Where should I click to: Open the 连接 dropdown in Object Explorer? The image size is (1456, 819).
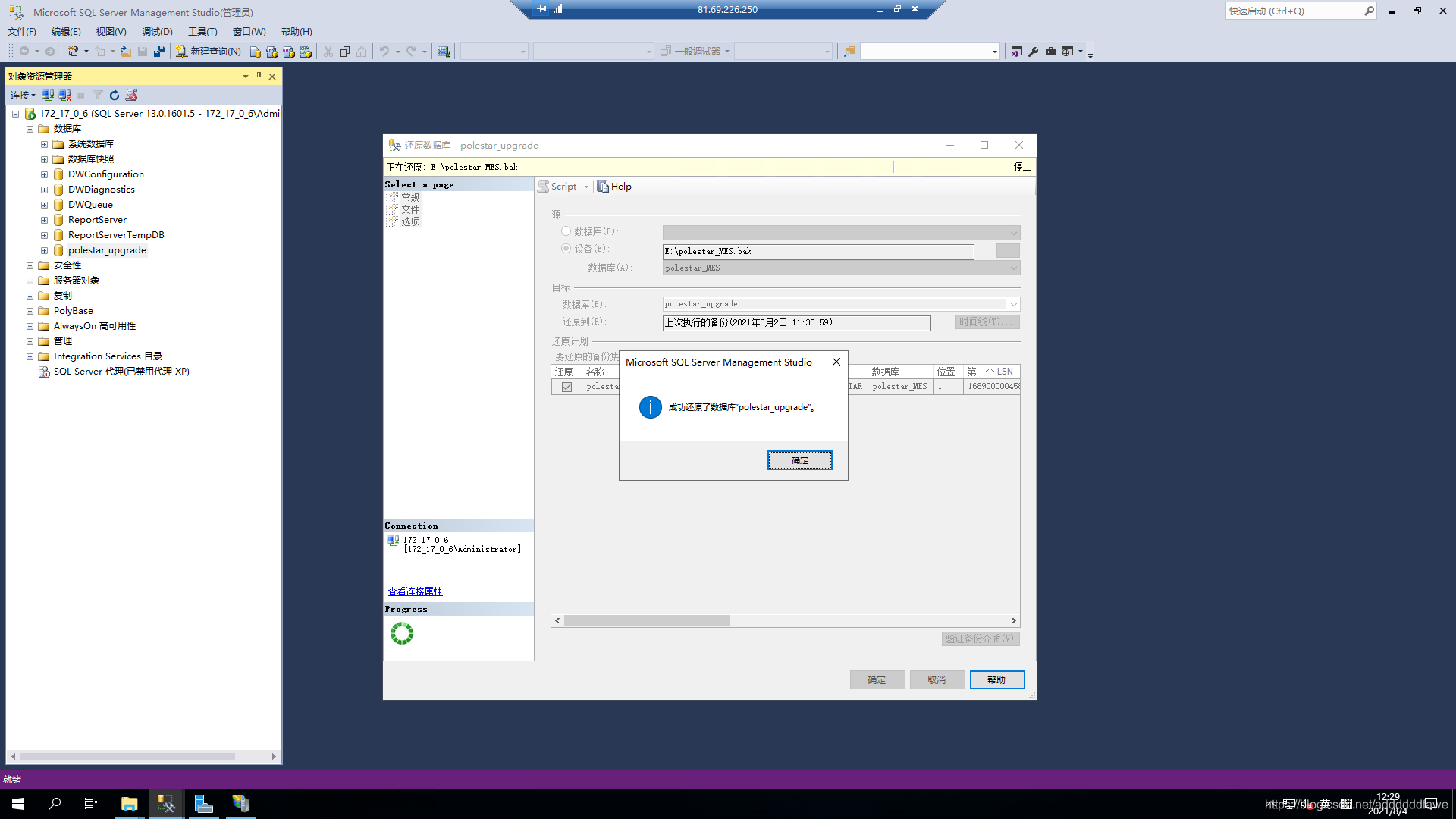[22, 96]
